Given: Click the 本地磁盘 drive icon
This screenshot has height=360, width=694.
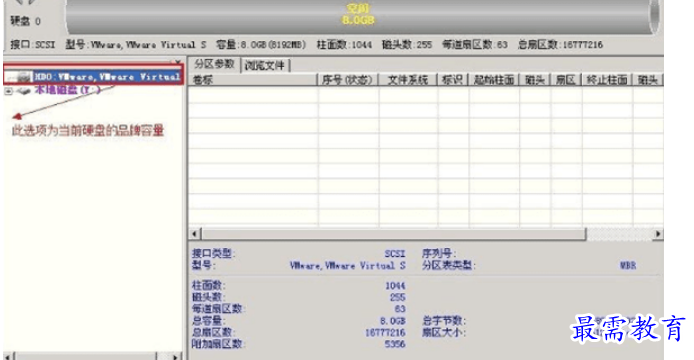Looking at the screenshot, I should click(x=23, y=91).
